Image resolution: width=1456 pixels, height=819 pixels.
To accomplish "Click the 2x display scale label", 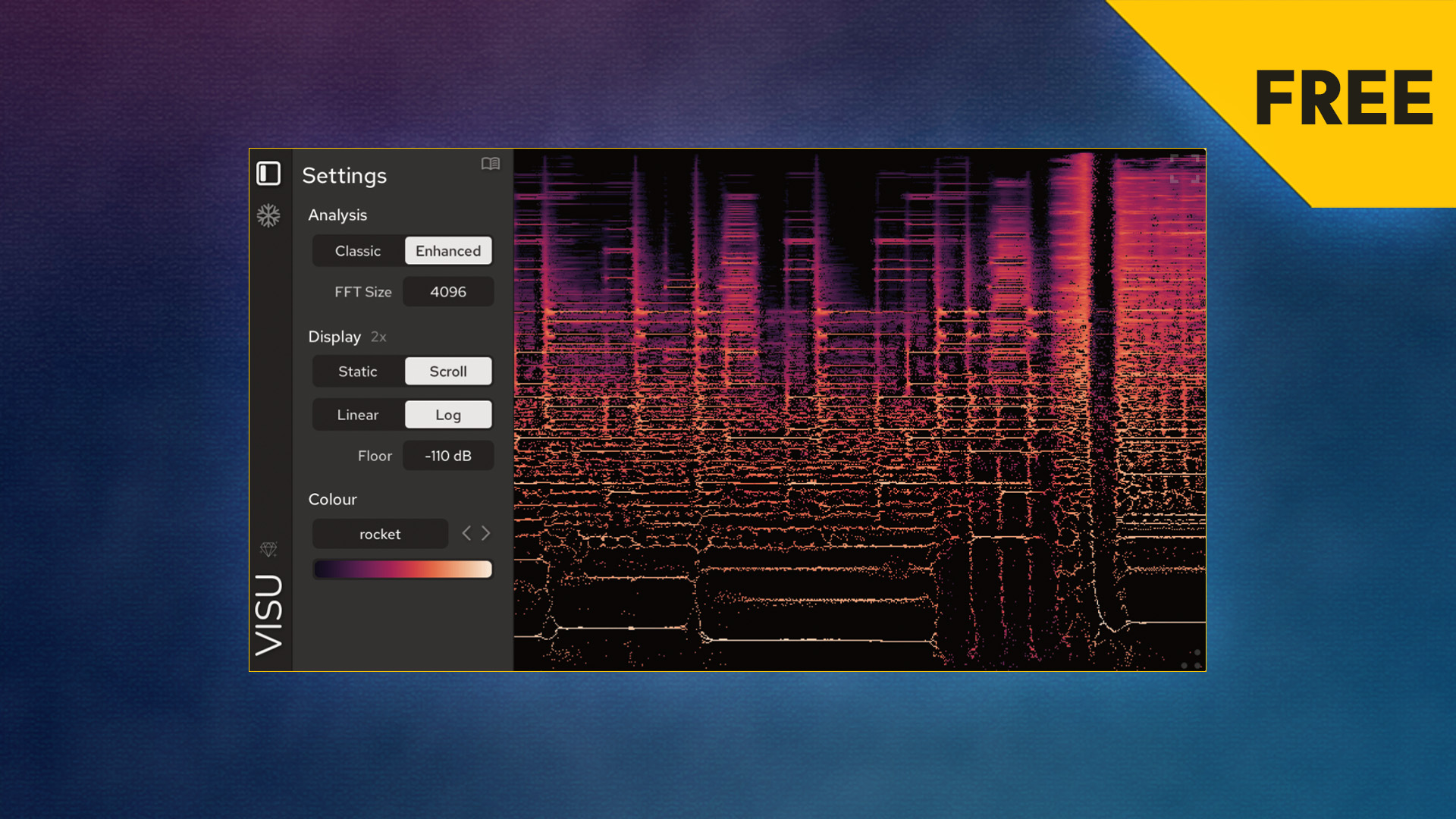I will point(378,337).
